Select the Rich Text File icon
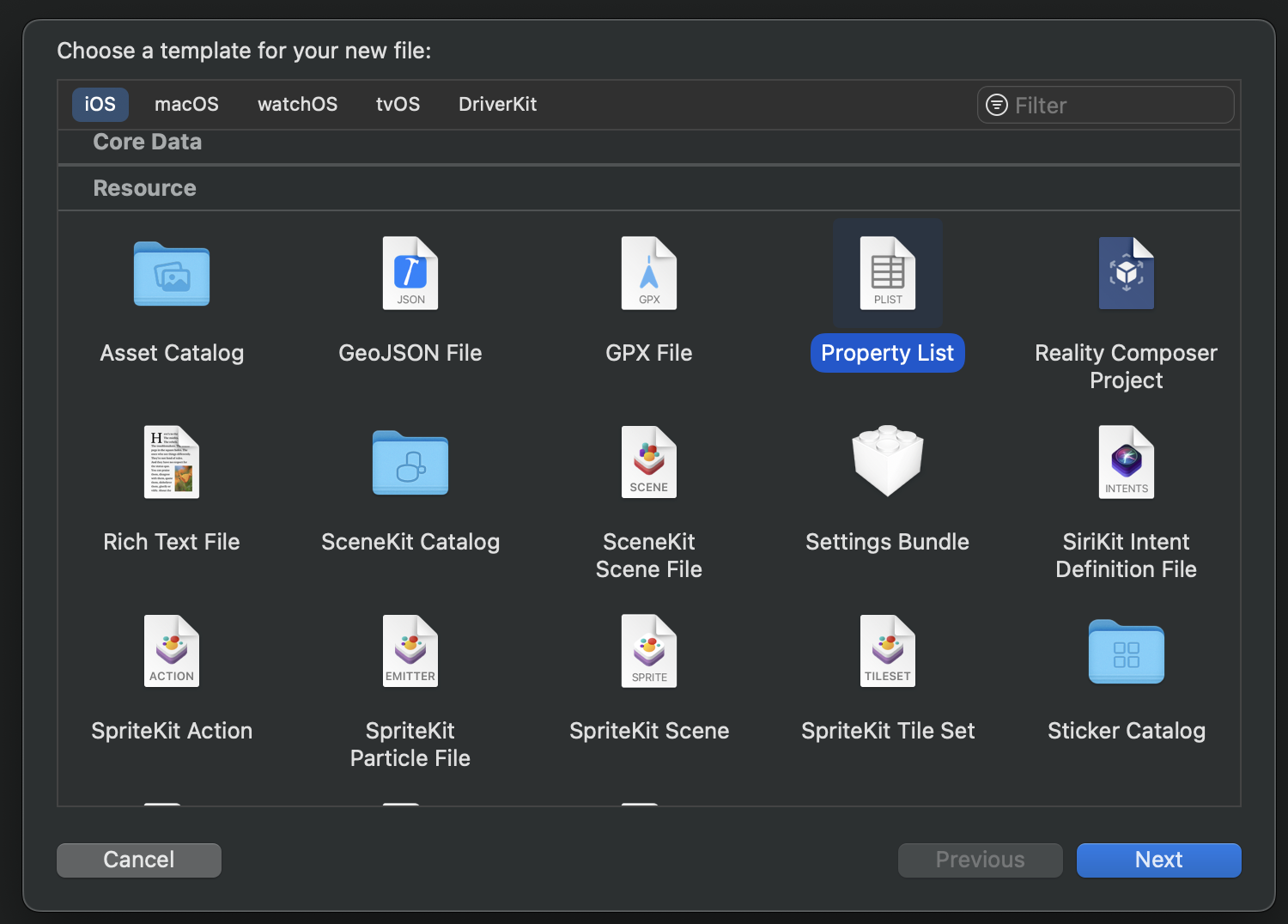The image size is (1288, 924). (x=172, y=462)
